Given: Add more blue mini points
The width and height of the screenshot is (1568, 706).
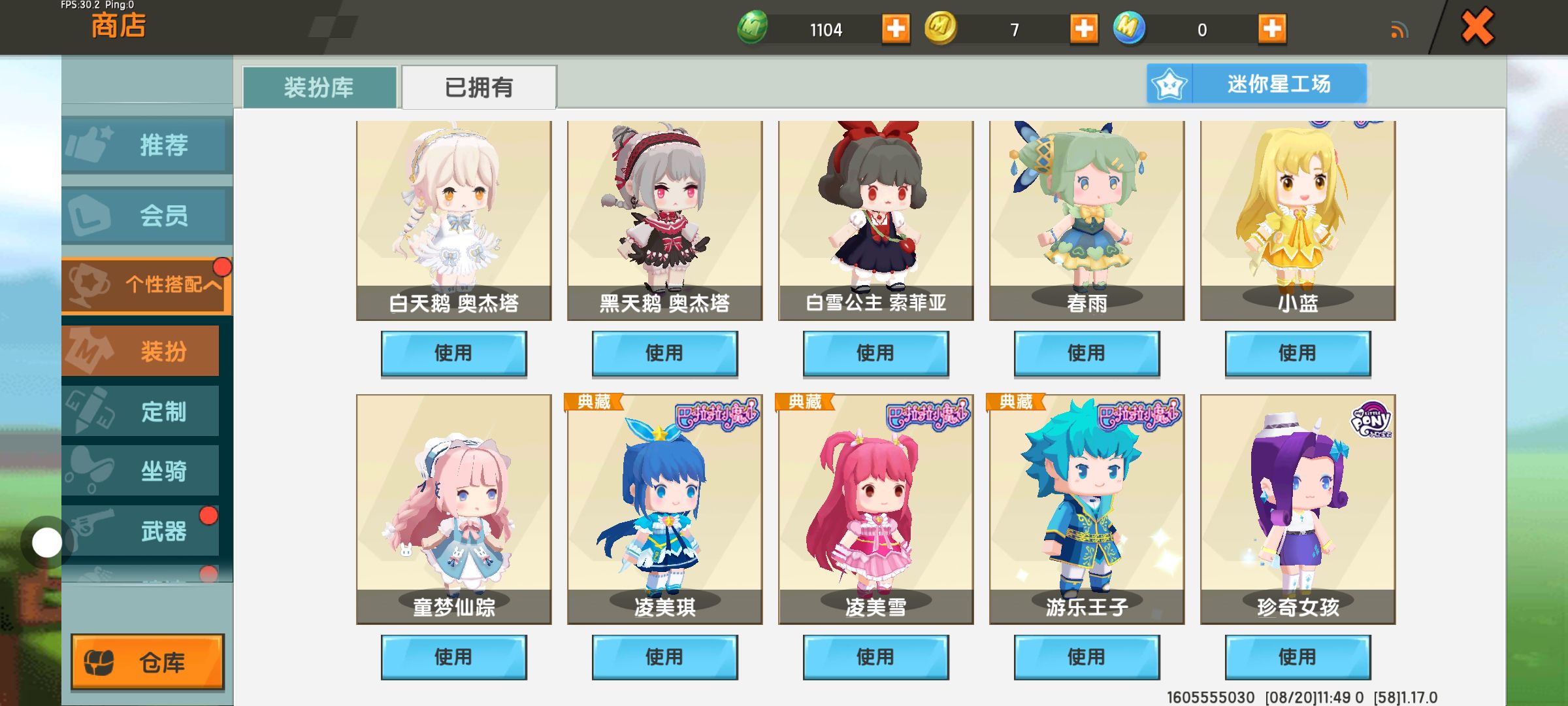Looking at the screenshot, I should (x=1272, y=29).
